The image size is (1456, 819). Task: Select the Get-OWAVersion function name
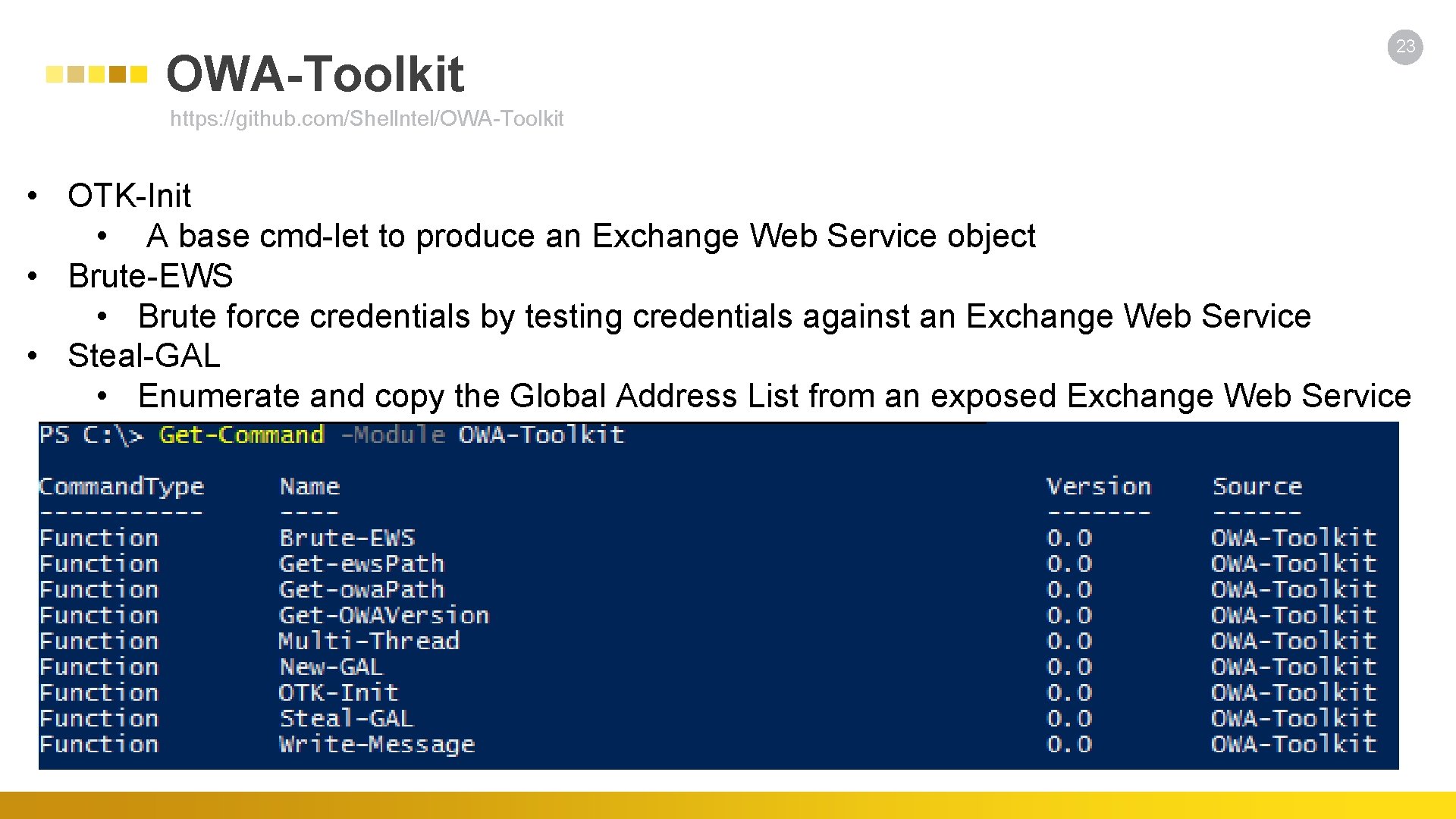[x=384, y=616]
